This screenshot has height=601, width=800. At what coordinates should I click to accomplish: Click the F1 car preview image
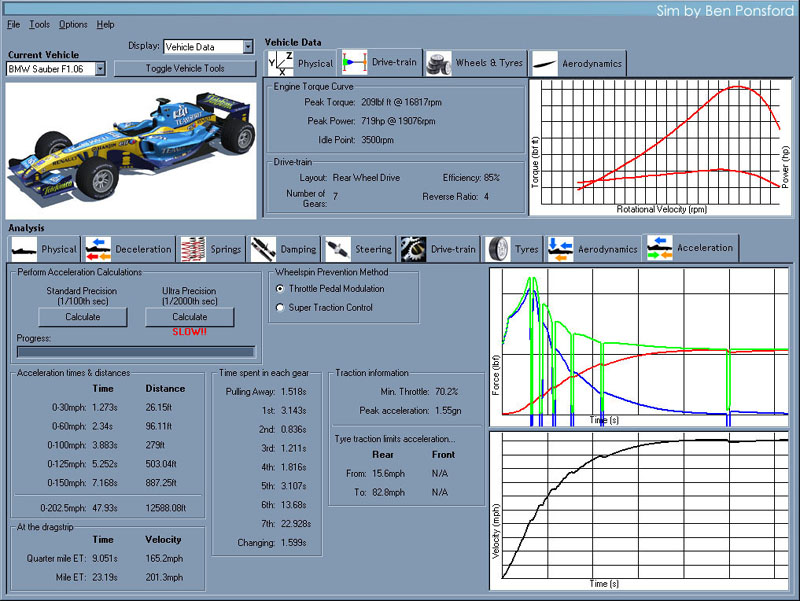[131, 151]
